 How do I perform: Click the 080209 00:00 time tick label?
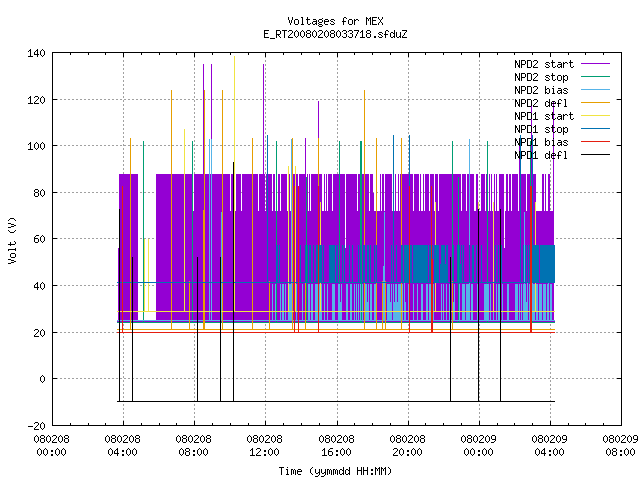pyautogui.click(x=478, y=445)
